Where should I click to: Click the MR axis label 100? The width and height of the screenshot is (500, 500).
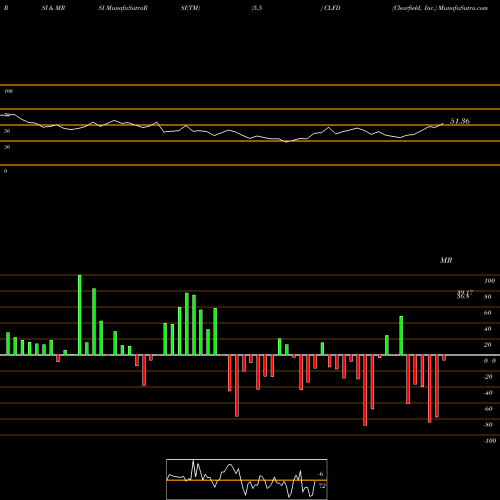coord(489,281)
